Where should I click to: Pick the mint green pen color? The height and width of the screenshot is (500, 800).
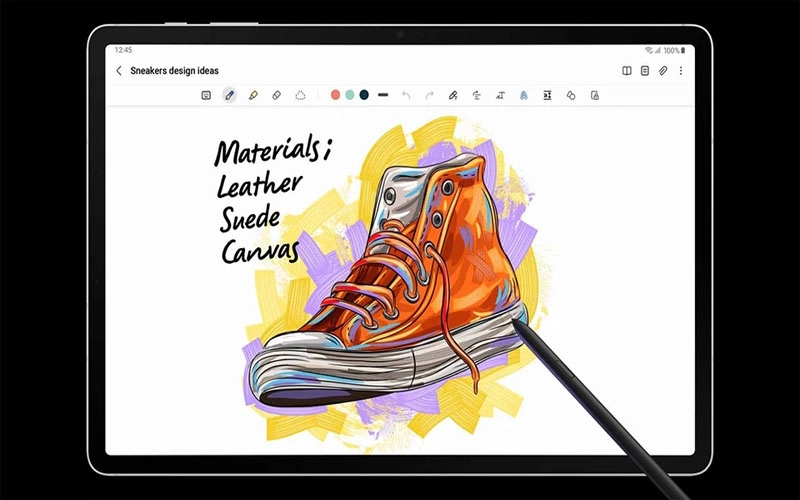(349, 95)
